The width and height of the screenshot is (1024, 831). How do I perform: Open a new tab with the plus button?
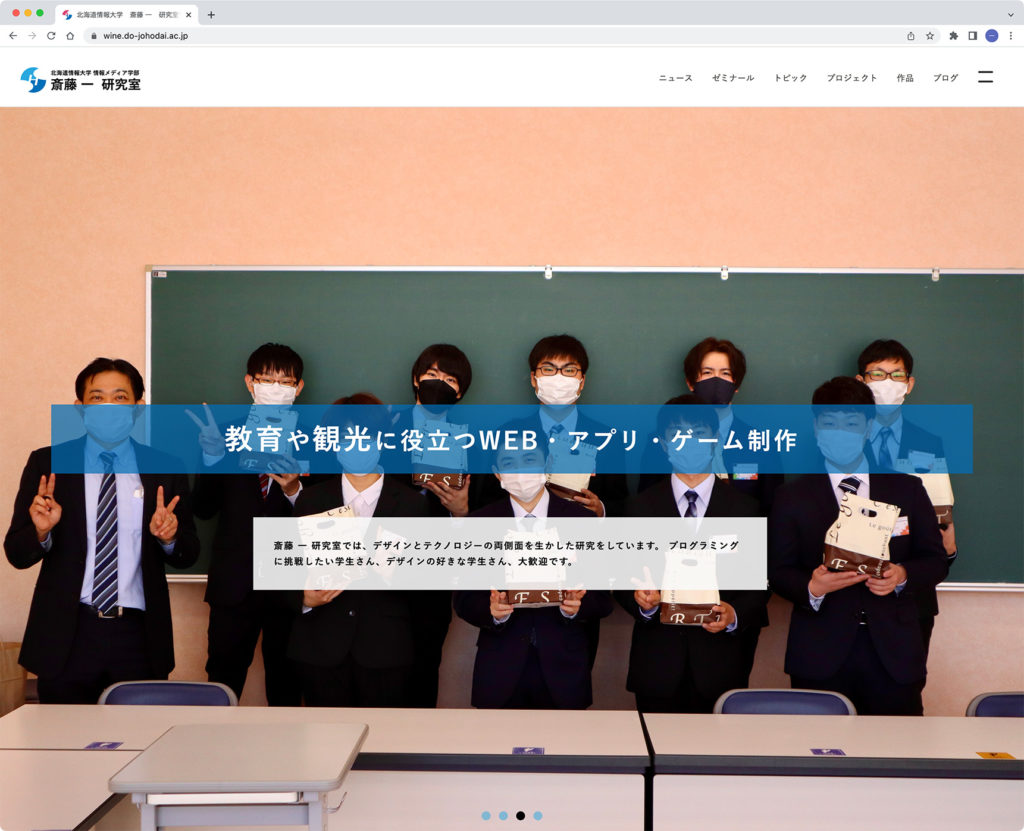click(x=211, y=14)
